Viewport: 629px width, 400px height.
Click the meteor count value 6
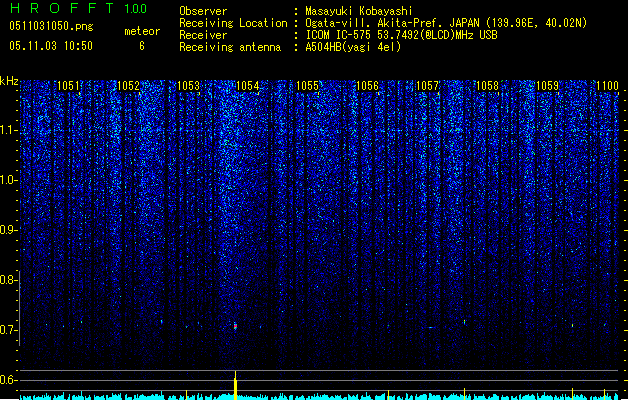click(142, 46)
